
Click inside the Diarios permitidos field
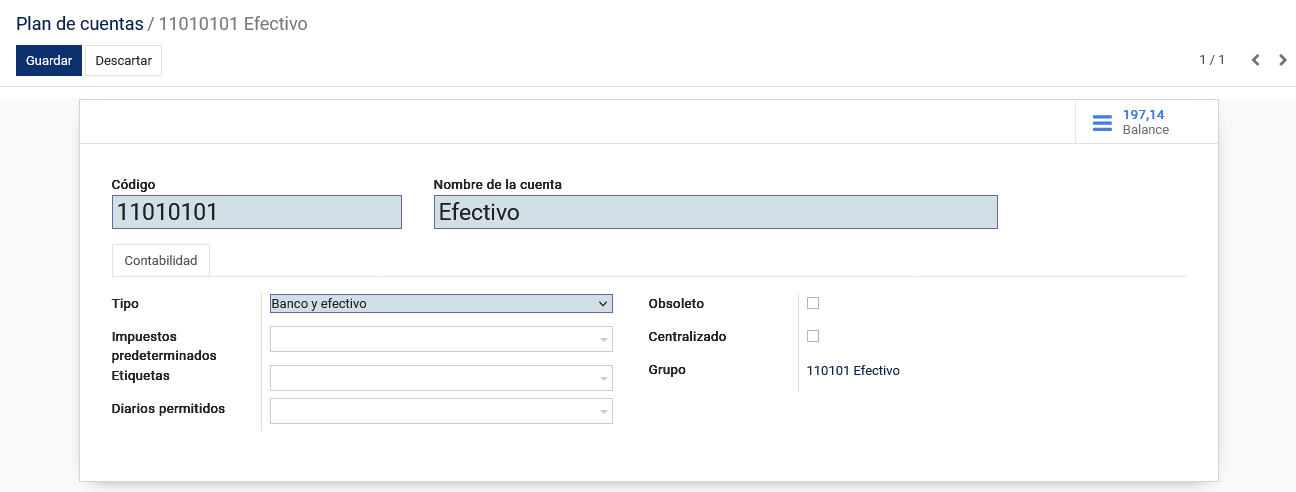[x=434, y=411]
